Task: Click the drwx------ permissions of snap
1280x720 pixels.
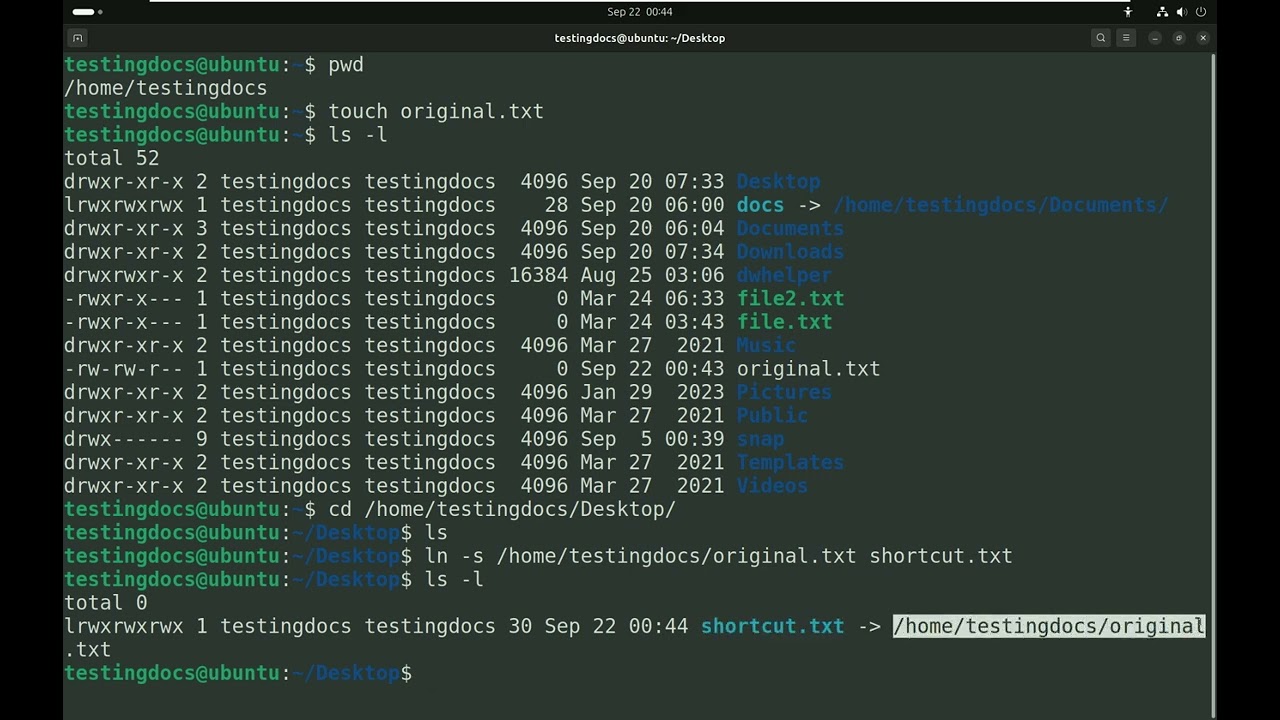Action: click(x=124, y=439)
